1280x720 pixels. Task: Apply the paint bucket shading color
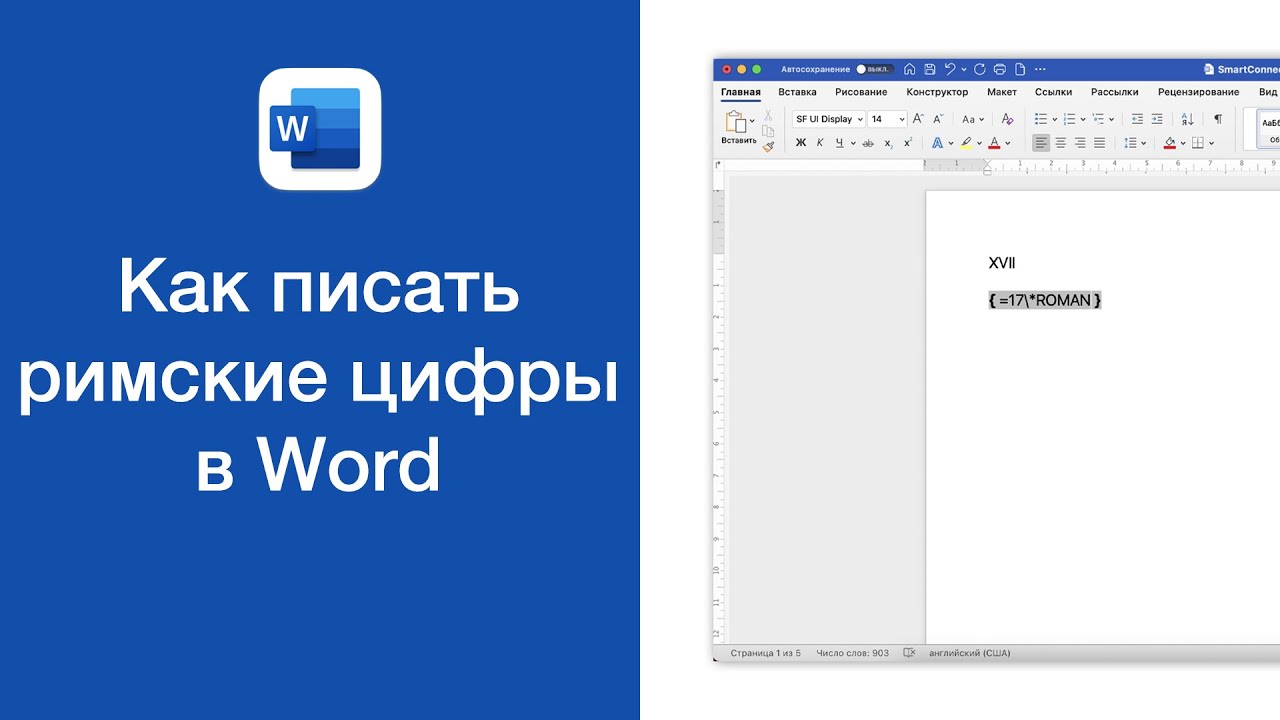[1170, 143]
